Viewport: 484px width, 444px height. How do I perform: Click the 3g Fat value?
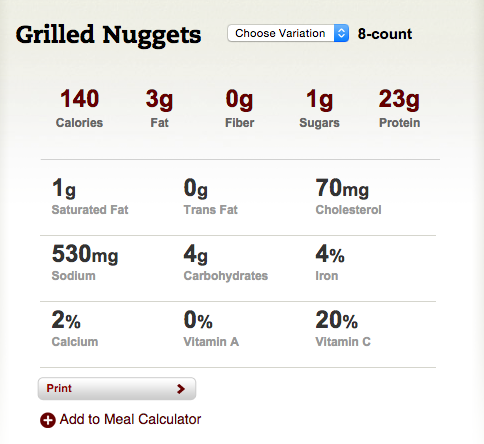click(159, 108)
